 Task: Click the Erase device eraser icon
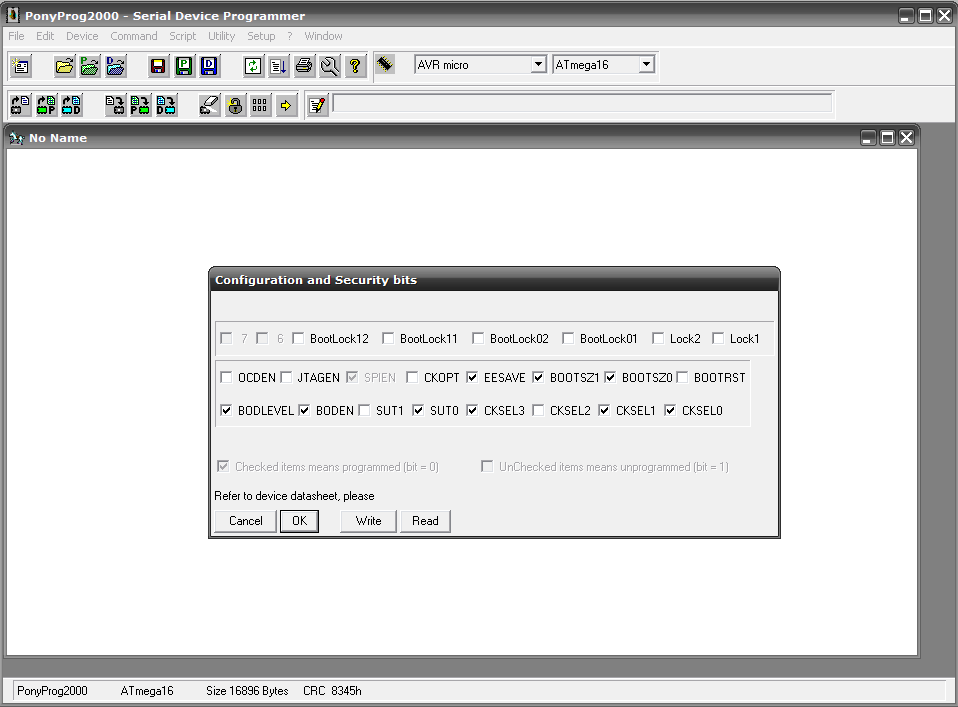(x=209, y=105)
